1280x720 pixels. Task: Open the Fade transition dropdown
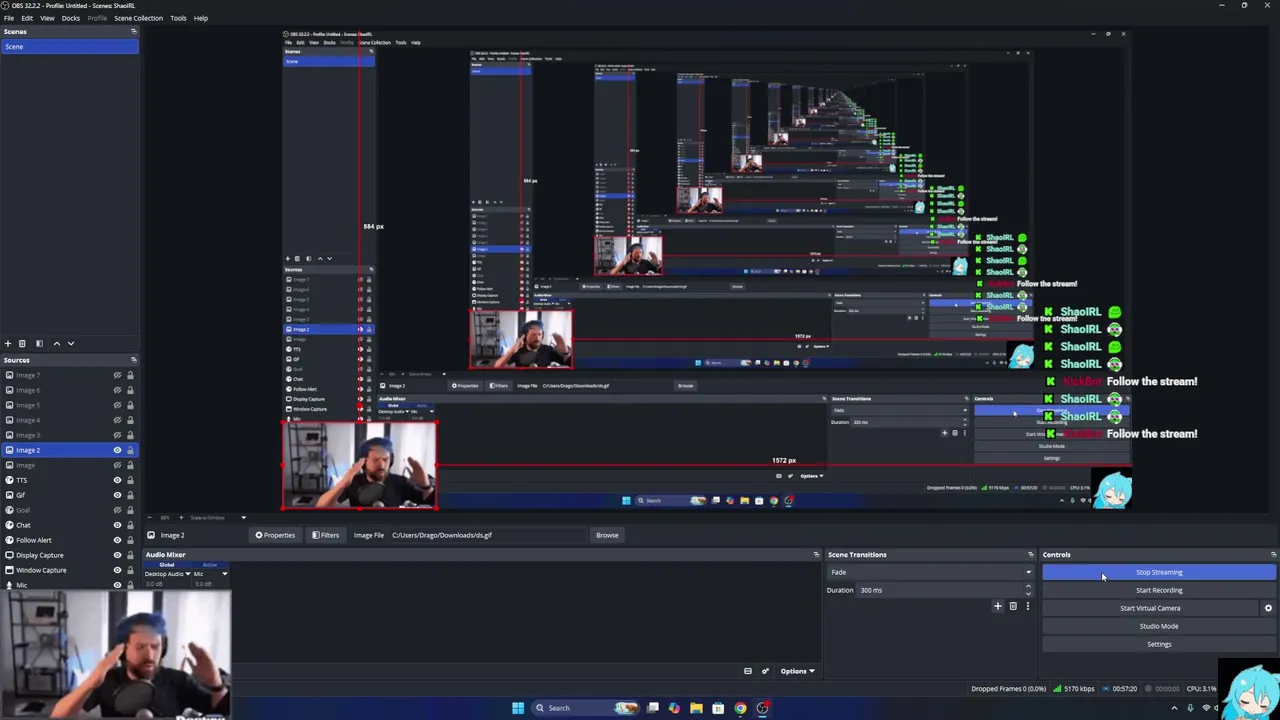(930, 572)
